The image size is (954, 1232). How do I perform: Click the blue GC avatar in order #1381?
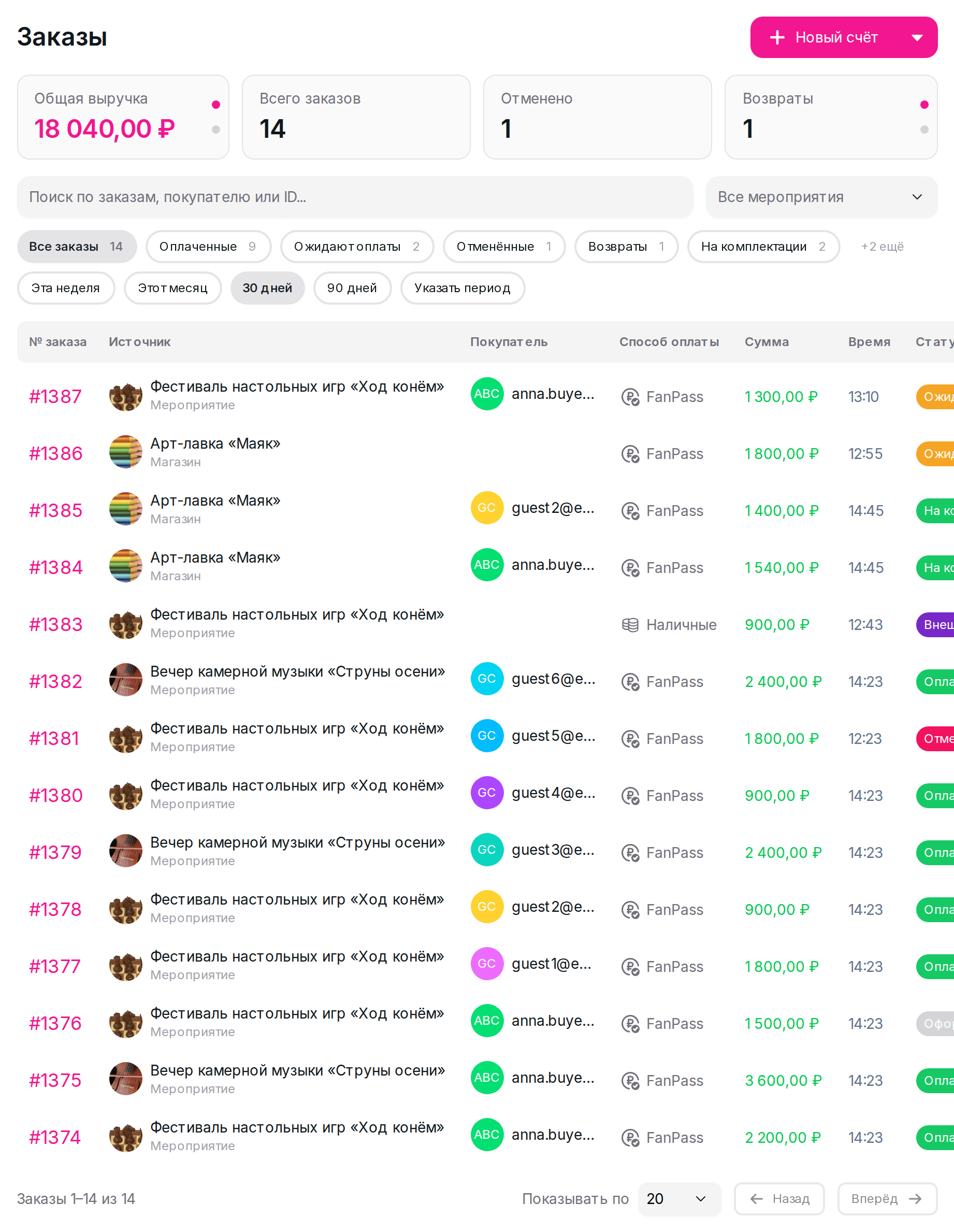(487, 736)
